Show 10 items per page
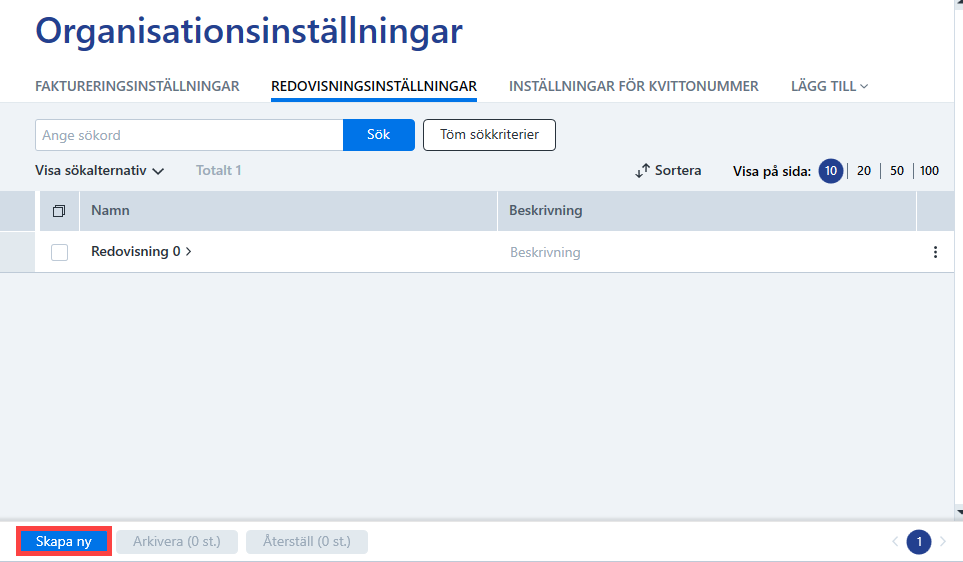The image size is (963, 562). pyautogui.click(x=830, y=171)
